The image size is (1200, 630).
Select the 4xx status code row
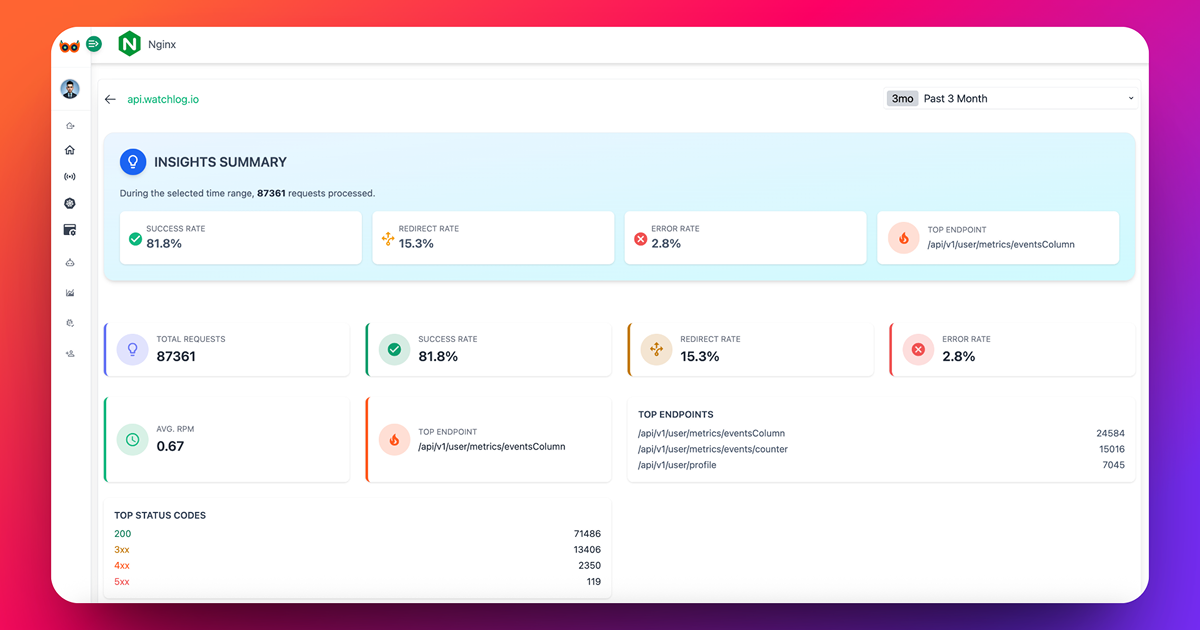(357, 566)
